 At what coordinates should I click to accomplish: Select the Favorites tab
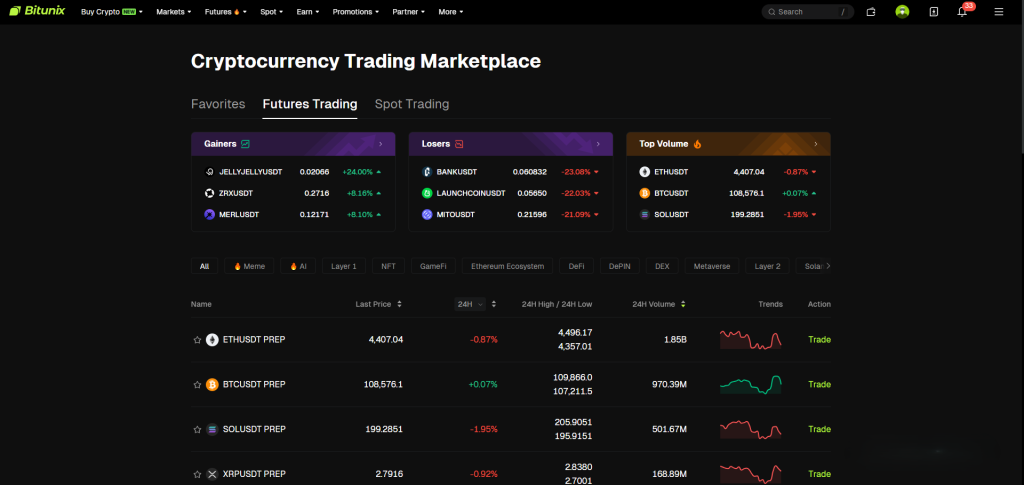pyautogui.click(x=218, y=104)
